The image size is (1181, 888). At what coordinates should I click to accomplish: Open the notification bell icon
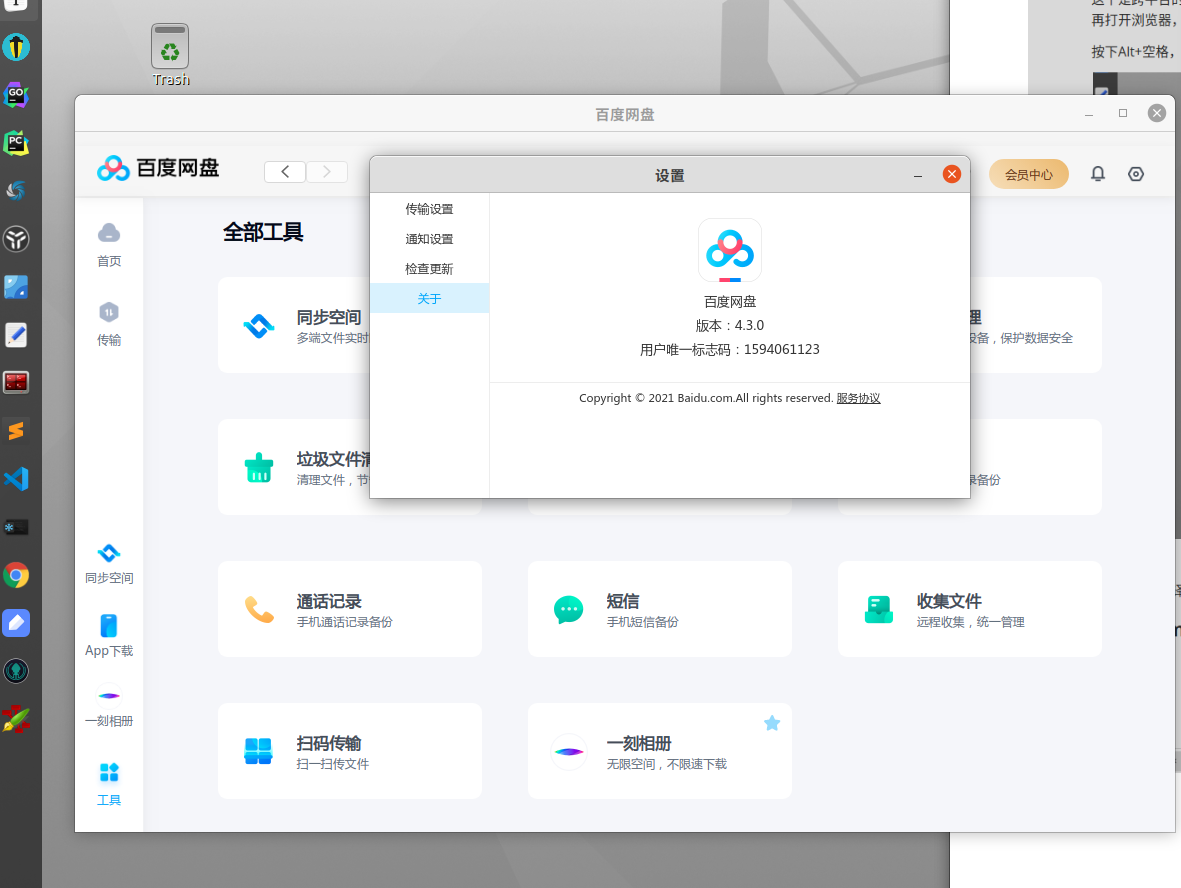coord(1098,174)
